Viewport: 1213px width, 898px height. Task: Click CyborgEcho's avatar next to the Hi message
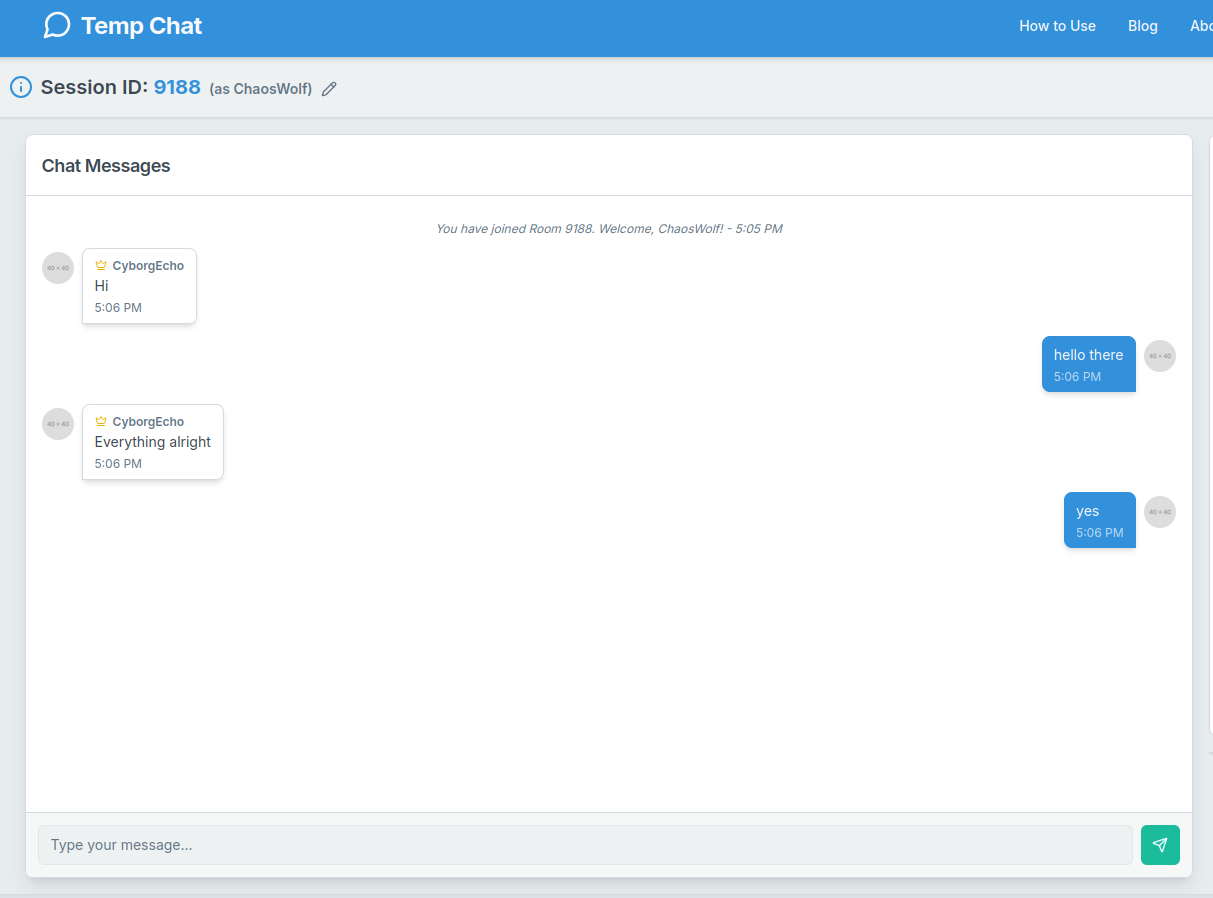coord(57,268)
